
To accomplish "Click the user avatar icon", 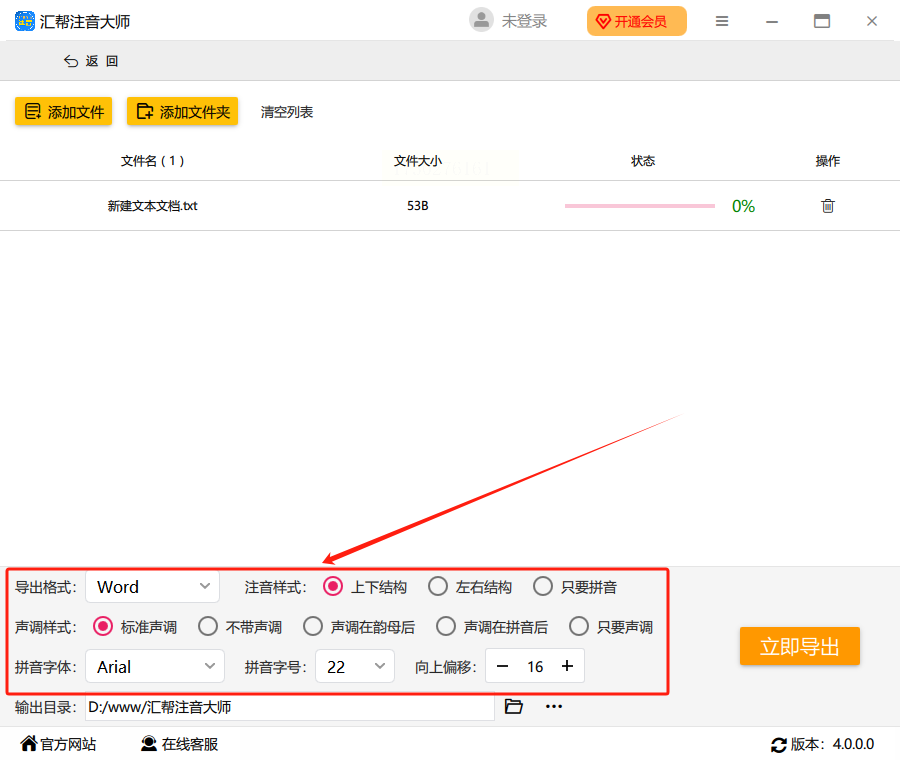I will point(481,20).
